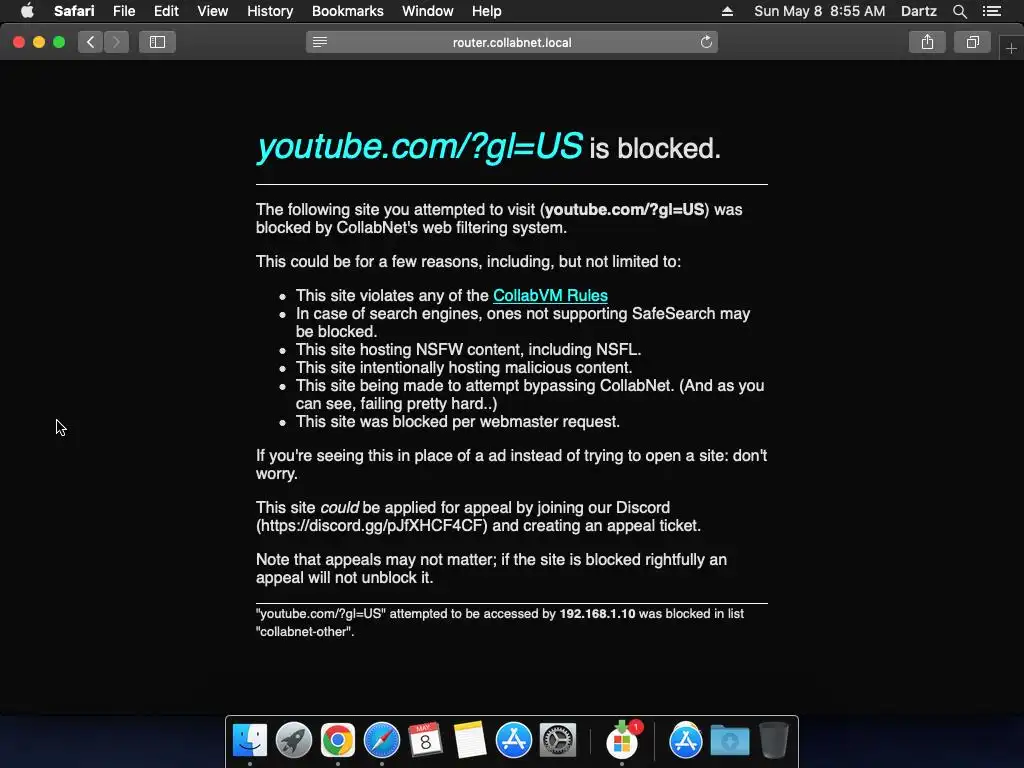Show all tabs overview
Screen dimensions: 1024x768
pyautogui.click(x=972, y=42)
